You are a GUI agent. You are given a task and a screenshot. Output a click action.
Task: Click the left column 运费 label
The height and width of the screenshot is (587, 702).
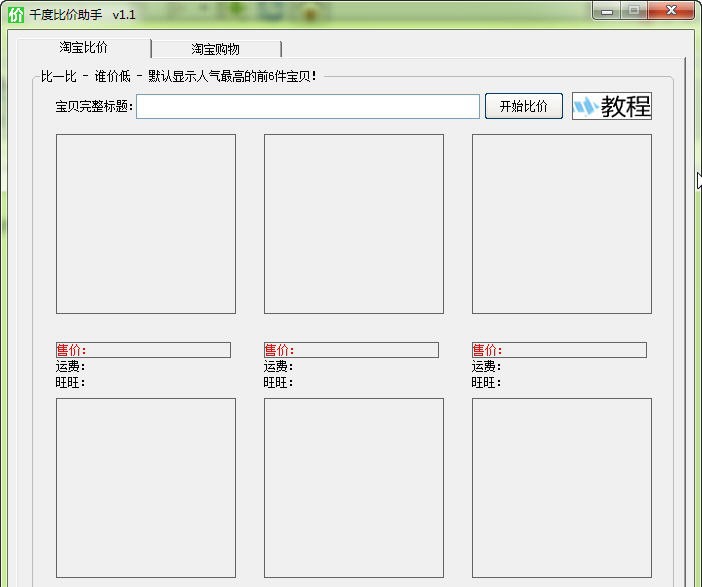pos(71,366)
